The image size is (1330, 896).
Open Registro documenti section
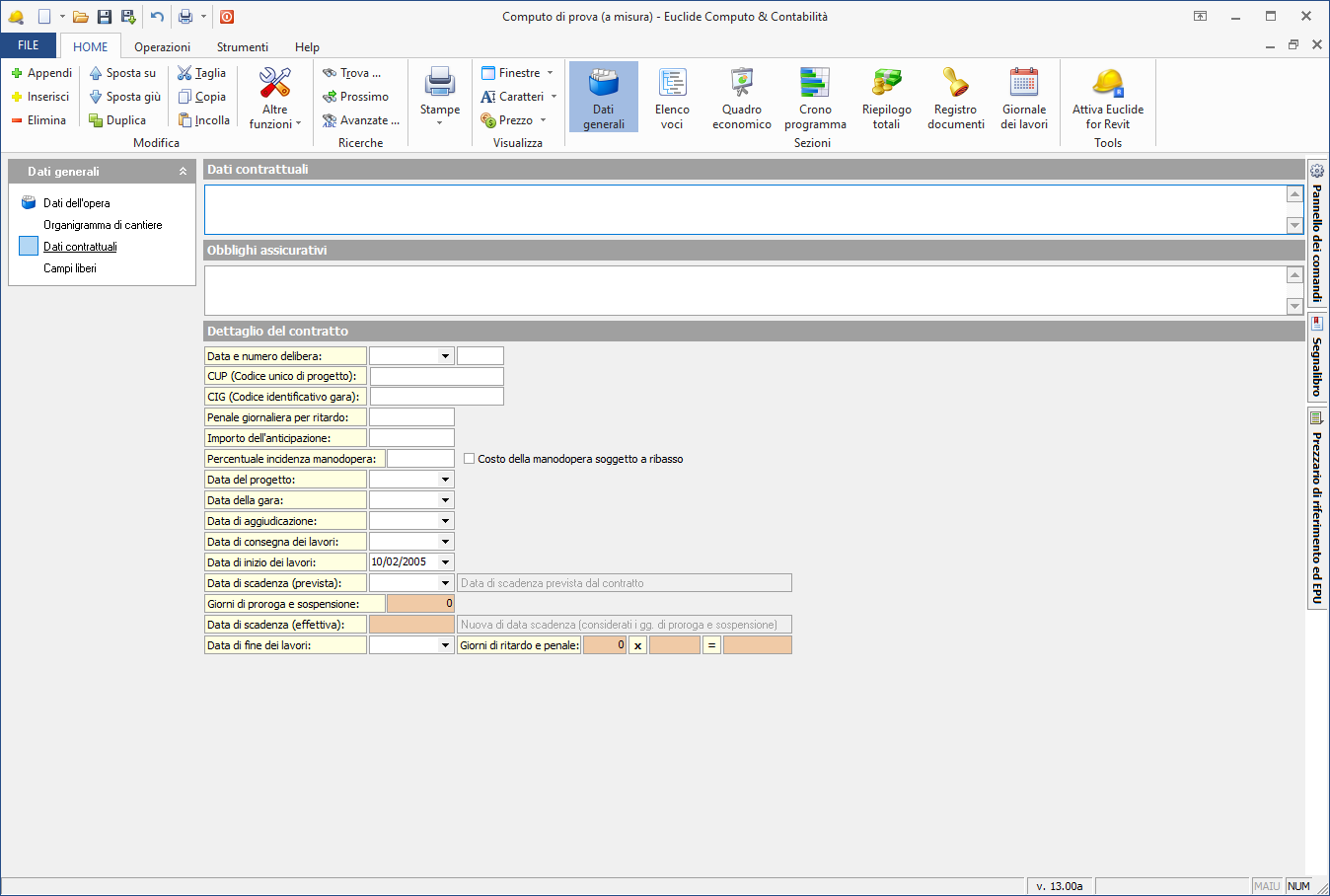click(x=955, y=98)
